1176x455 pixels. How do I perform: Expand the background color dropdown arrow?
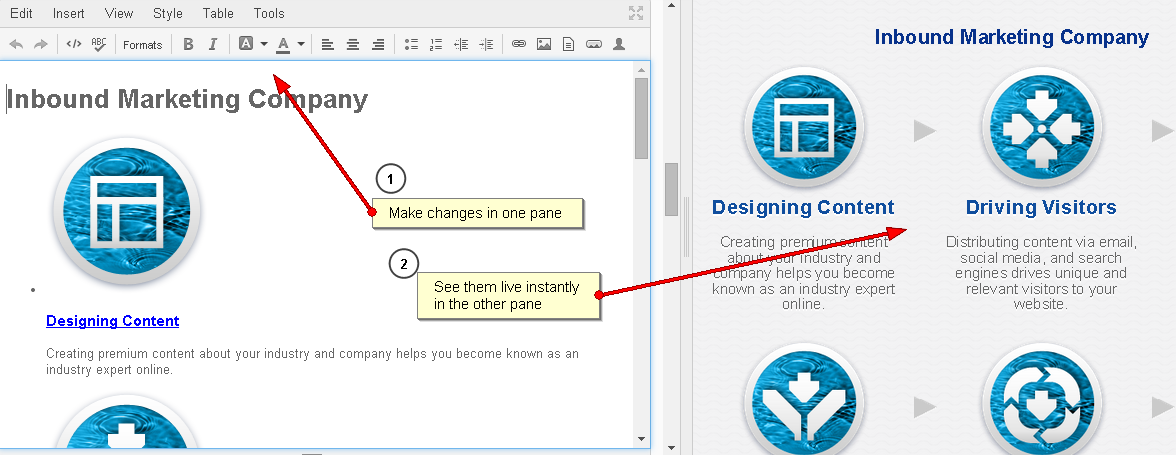[264, 44]
